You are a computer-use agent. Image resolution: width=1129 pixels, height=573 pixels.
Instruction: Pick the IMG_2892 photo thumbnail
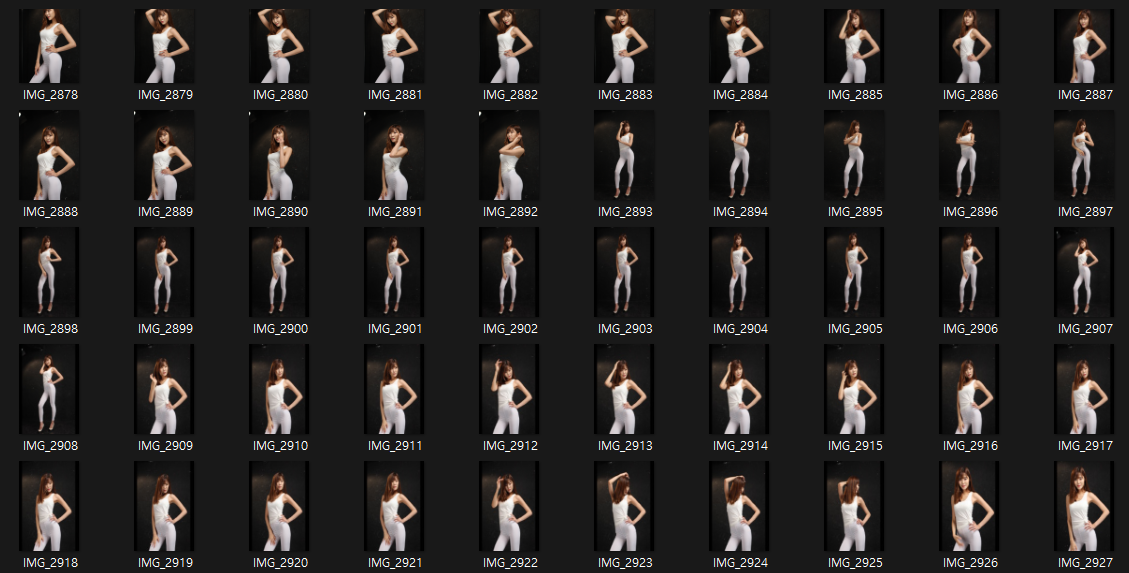[510, 155]
